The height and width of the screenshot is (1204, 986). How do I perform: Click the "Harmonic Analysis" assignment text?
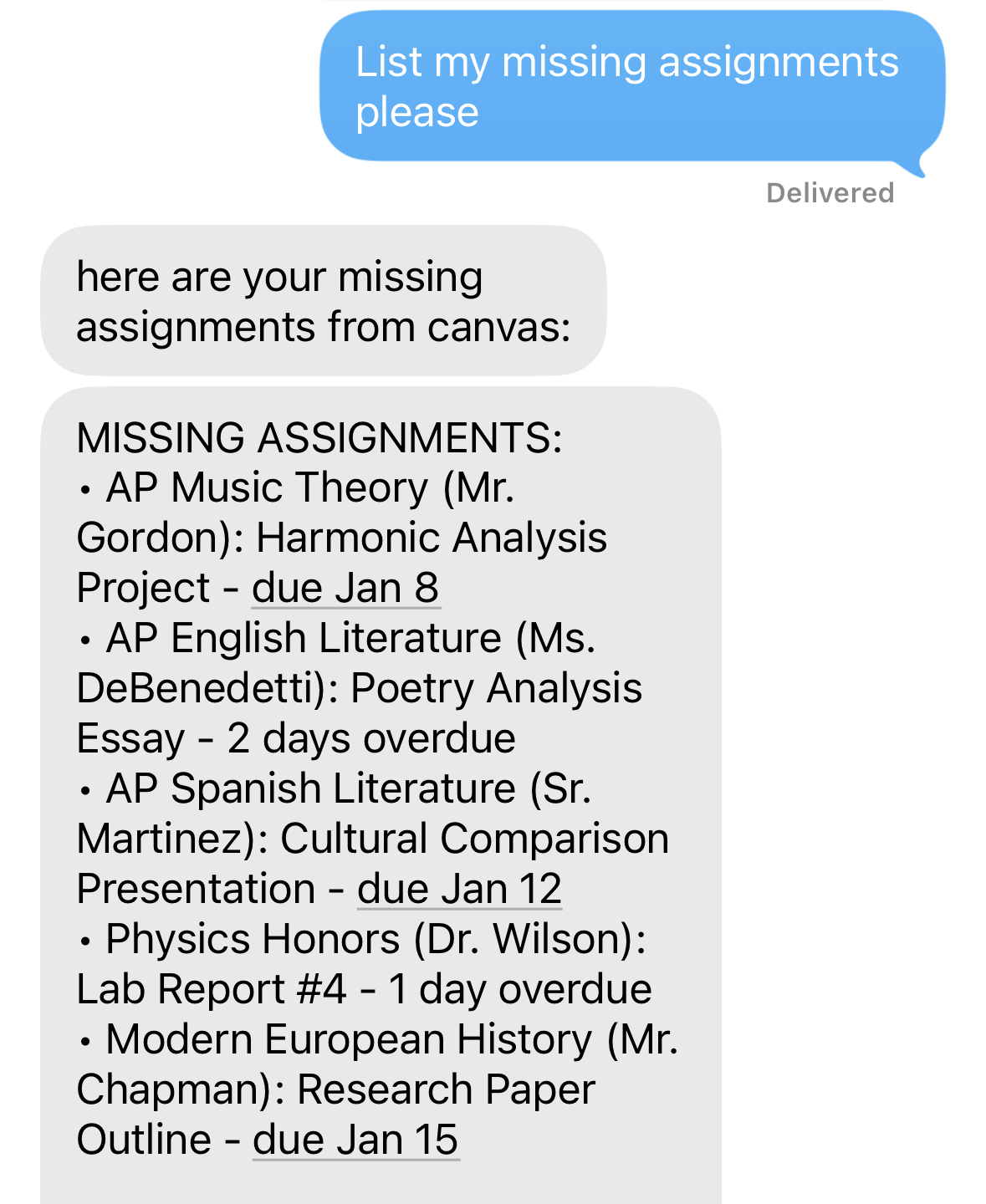click(432, 538)
